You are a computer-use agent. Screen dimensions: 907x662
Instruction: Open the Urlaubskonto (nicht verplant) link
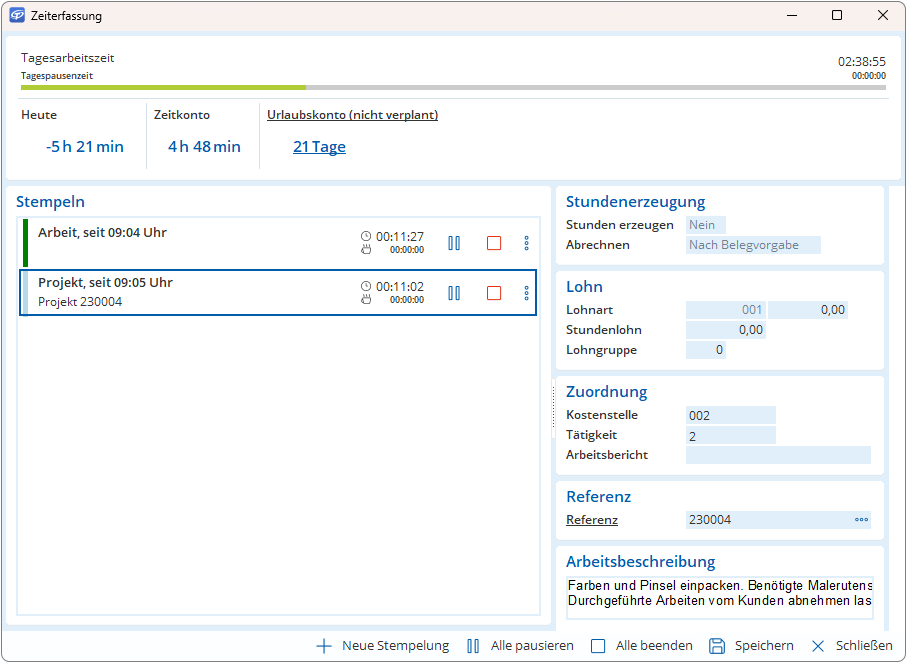pyautogui.click(x=352, y=115)
